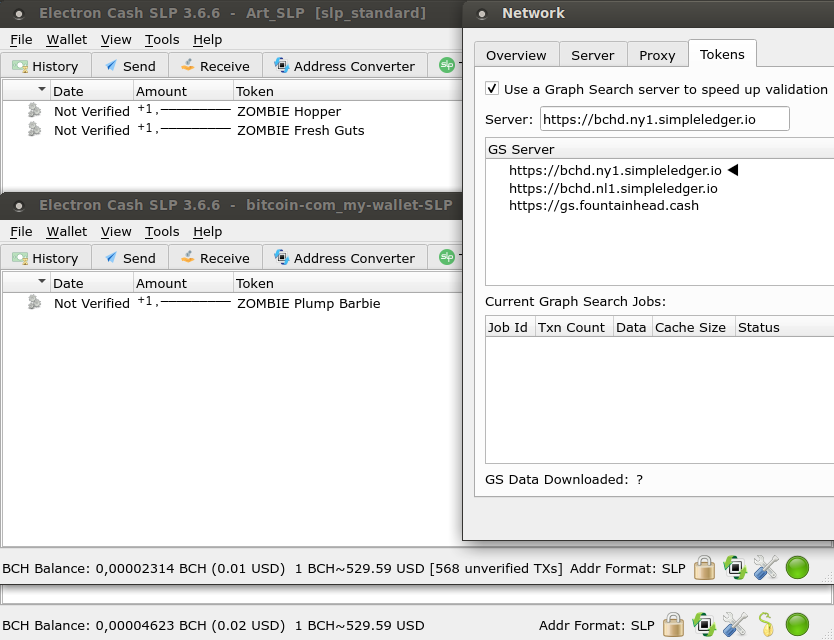Click Cache Size column header

click(694, 327)
